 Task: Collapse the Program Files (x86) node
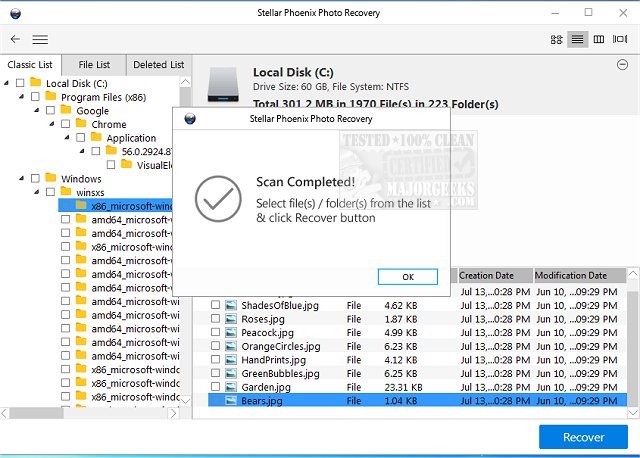(x=21, y=97)
